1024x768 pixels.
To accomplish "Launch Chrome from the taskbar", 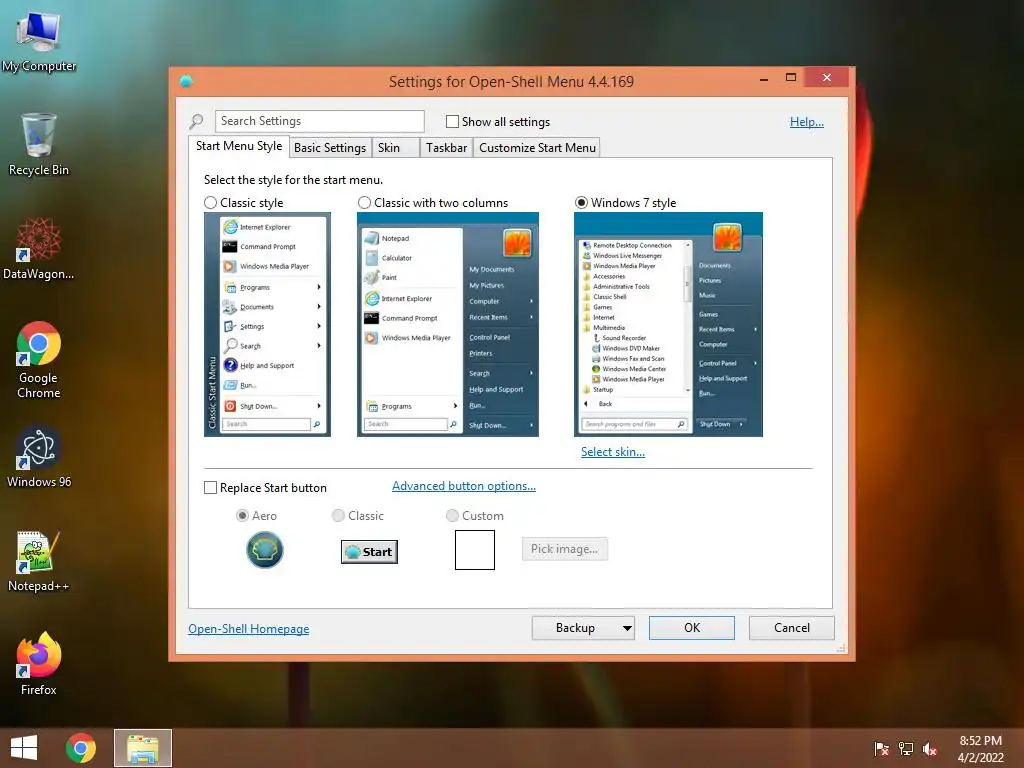I will [x=81, y=748].
